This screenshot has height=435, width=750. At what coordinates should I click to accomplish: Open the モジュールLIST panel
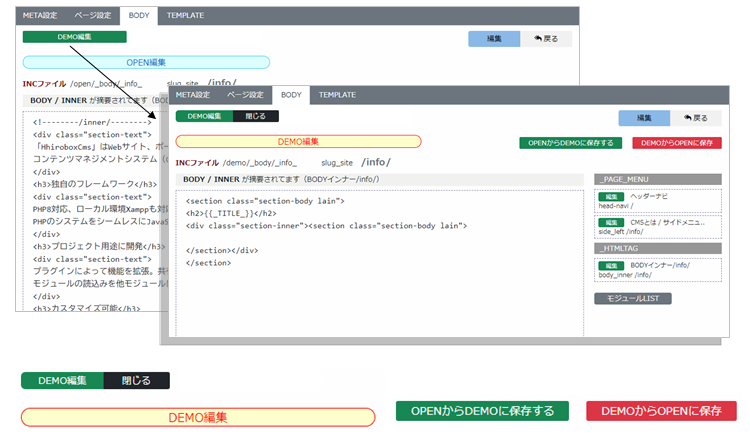click(x=633, y=298)
